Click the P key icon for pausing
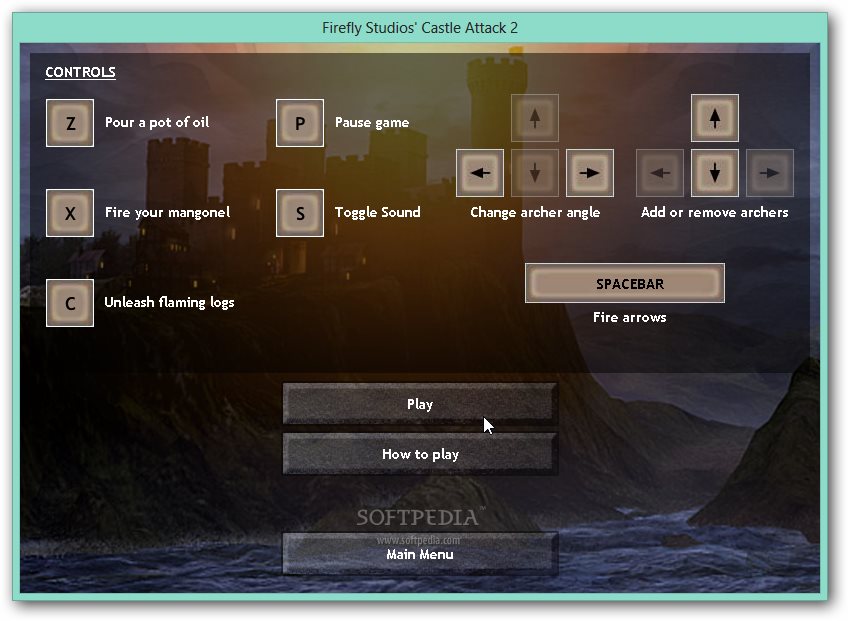 click(300, 123)
